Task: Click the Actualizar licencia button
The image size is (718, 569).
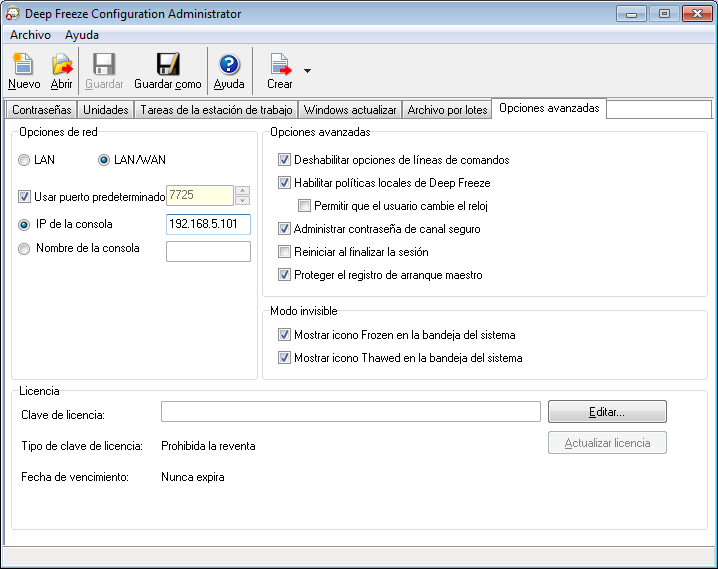Action: point(607,443)
